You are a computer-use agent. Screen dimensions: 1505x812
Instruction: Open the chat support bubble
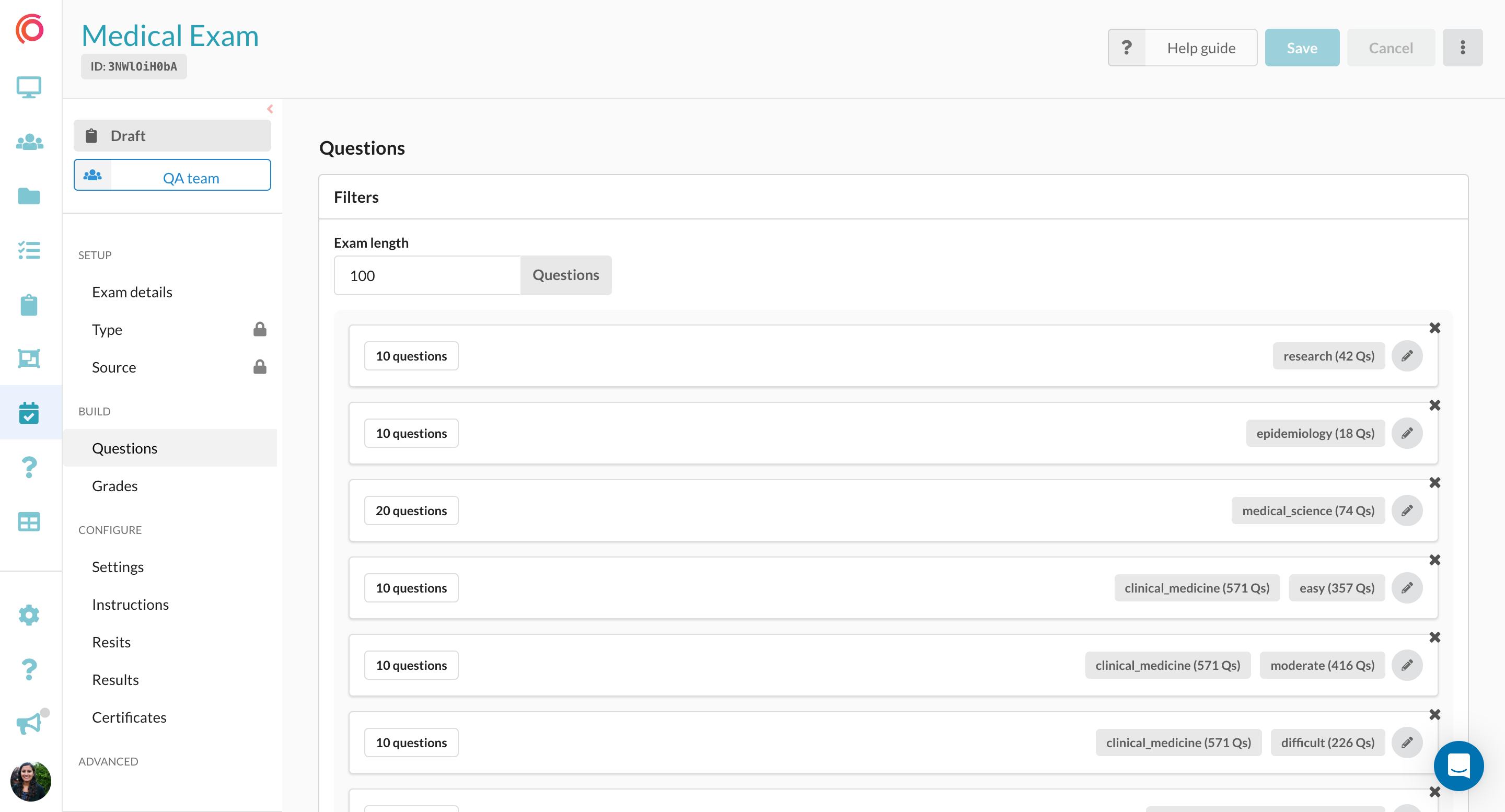(x=1458, y=765)
